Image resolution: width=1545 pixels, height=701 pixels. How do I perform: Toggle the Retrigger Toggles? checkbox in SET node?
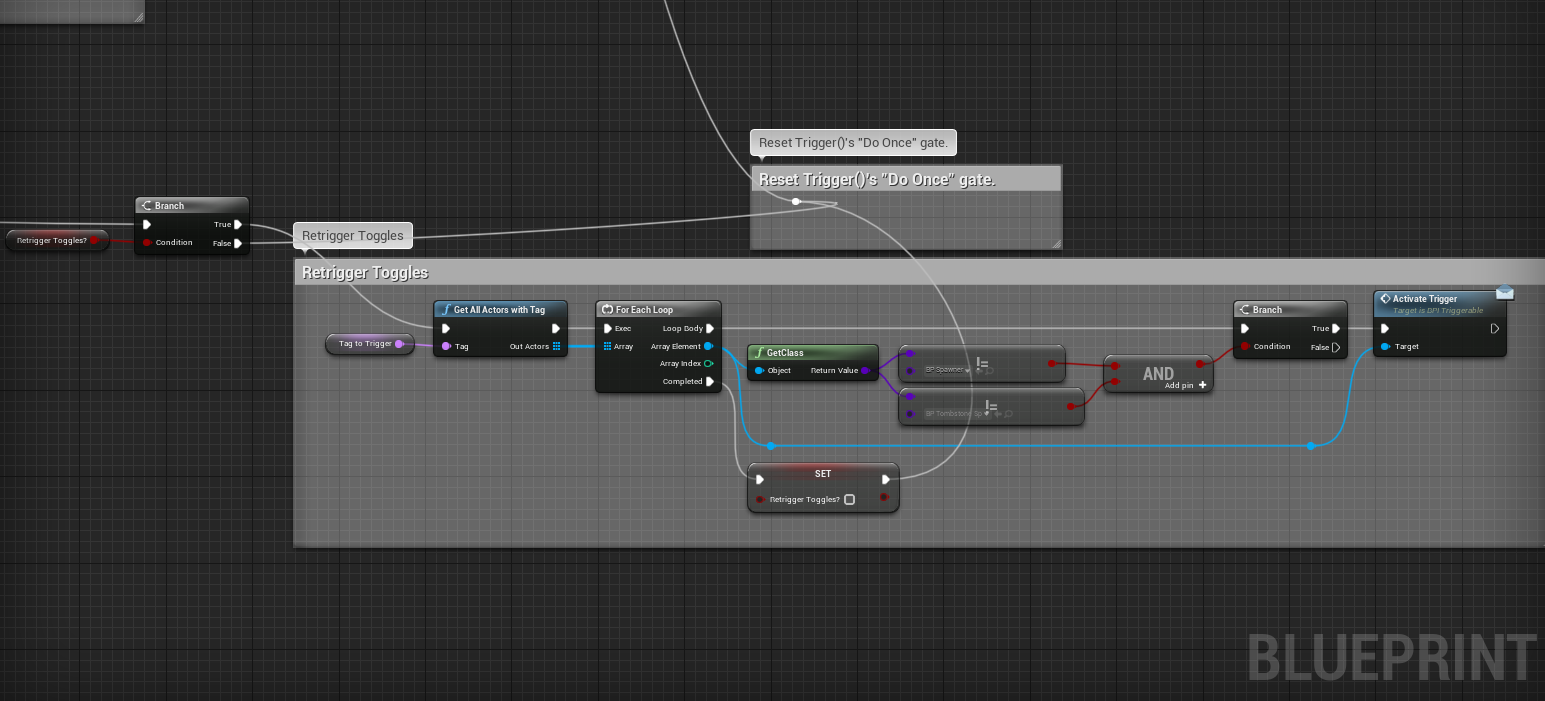(x=849, y=499)
